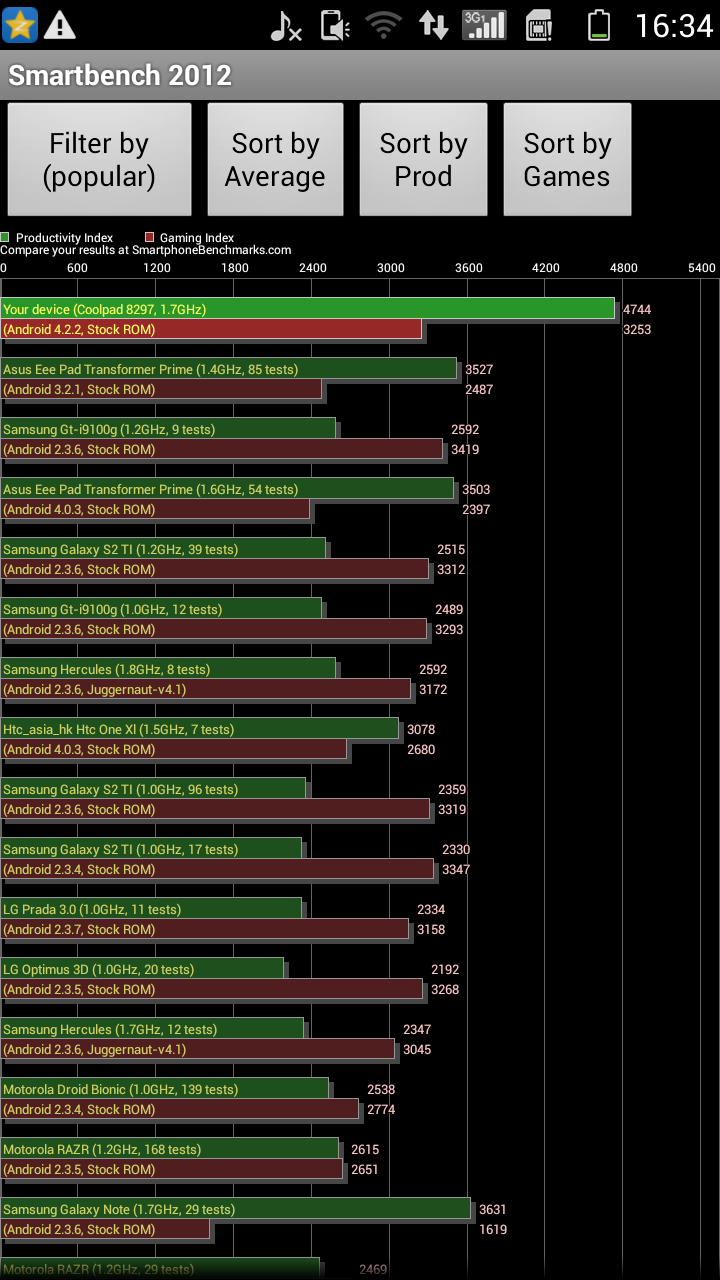Tap the Android 2.3.7 Stock ROM bar
Image resolution: width=720 pixels, height=1280 pixels.
tap(205, 929)
